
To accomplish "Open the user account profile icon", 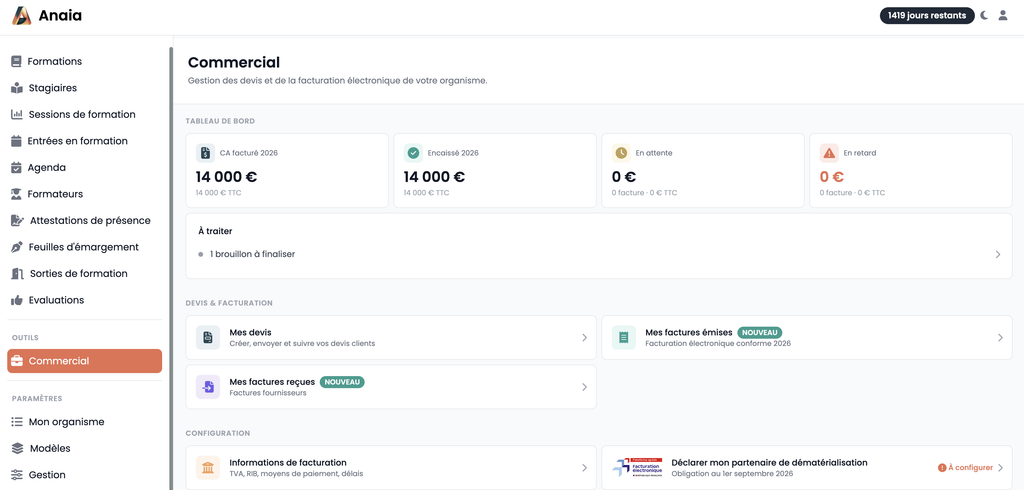I will click(x=1002, y=16).
